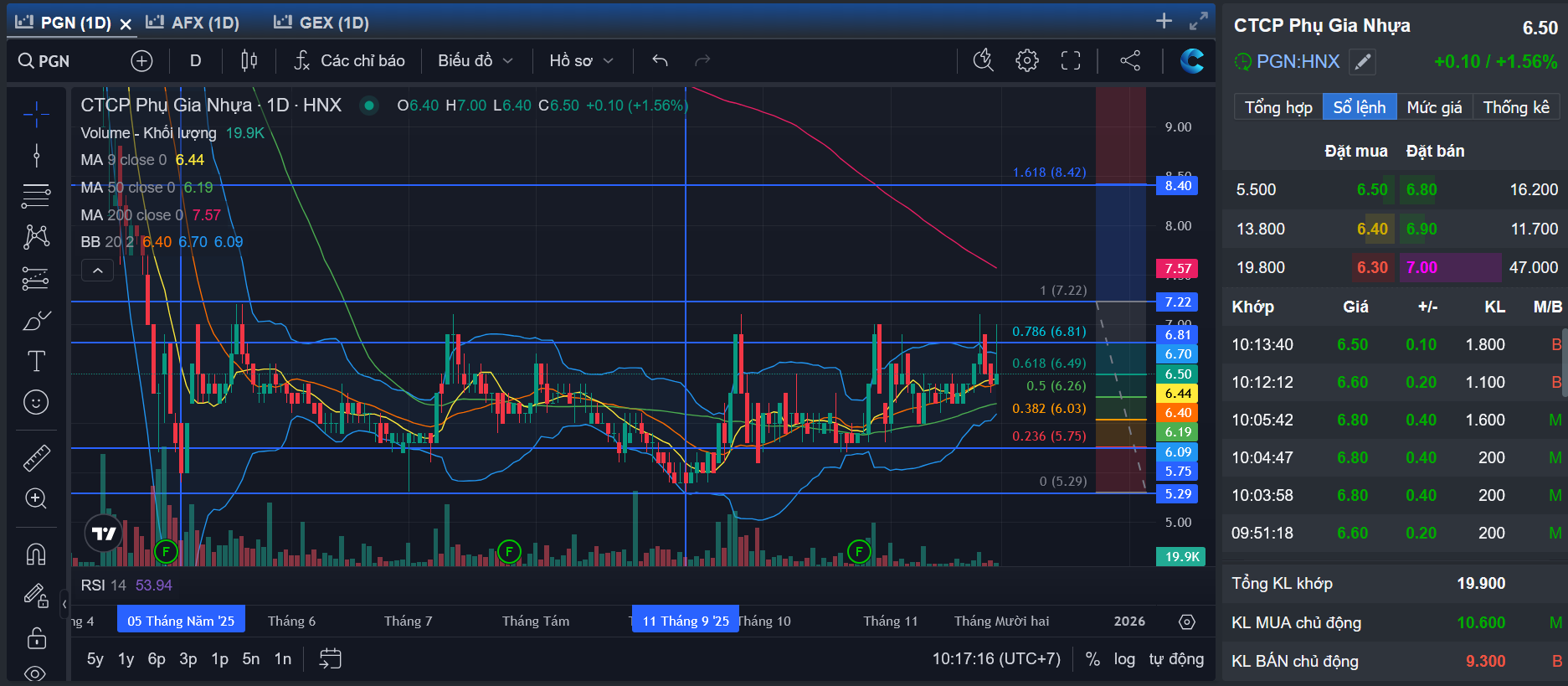Open the Mức giá tab

1434,107
